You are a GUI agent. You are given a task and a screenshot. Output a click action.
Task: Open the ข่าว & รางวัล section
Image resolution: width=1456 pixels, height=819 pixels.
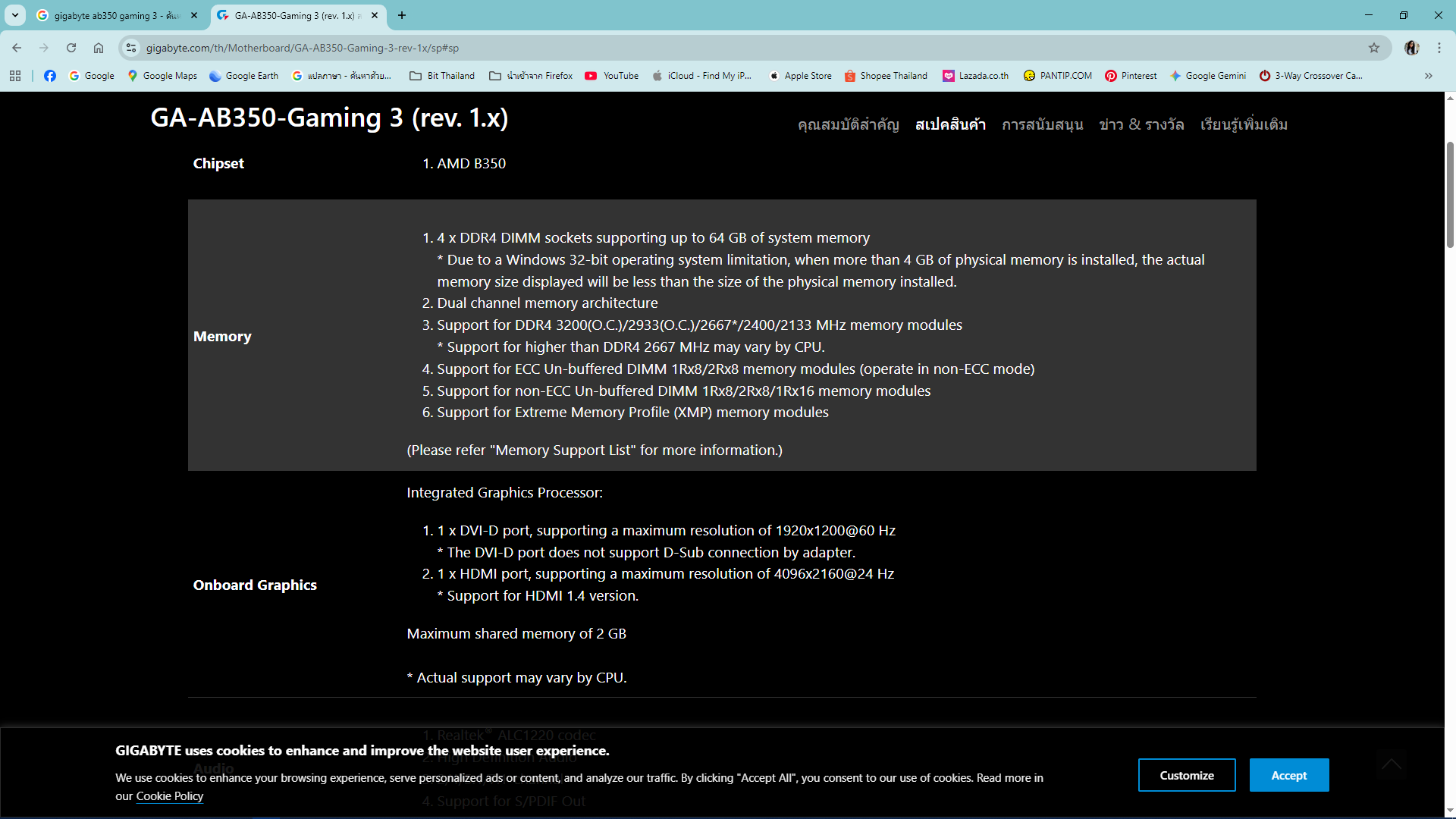click(1141, 124)
